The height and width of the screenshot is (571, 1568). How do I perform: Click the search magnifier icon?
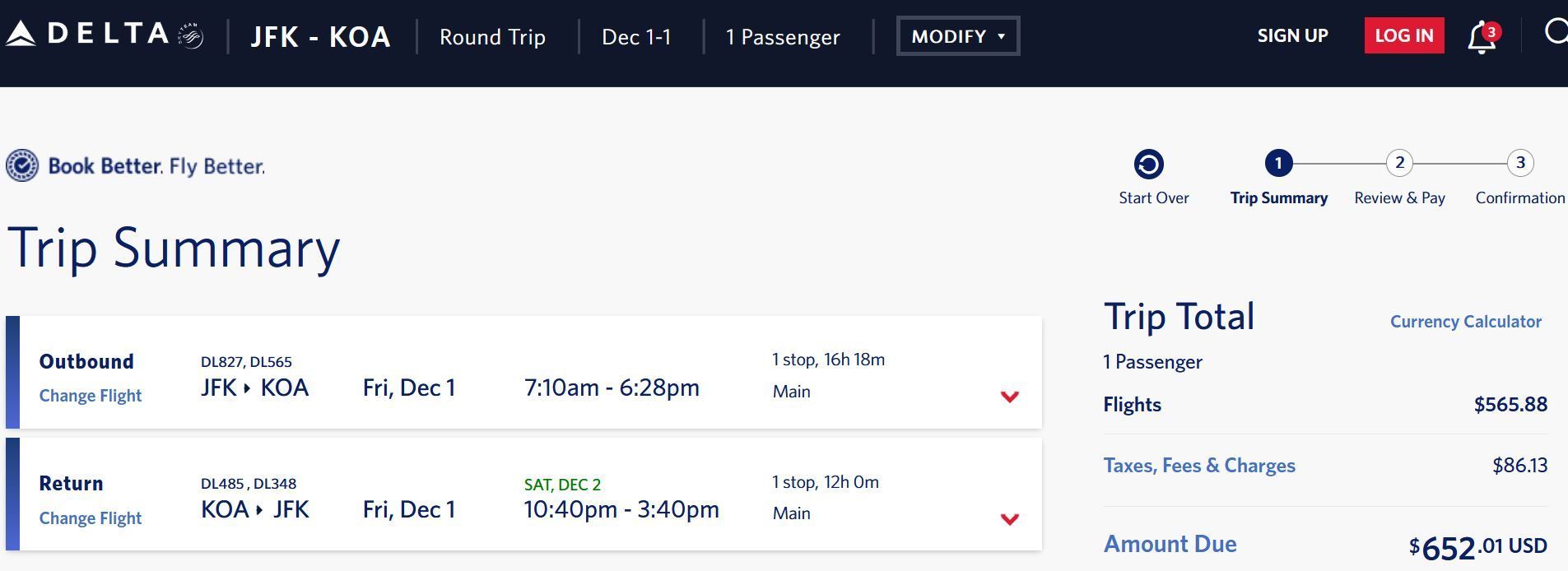pos(1555,33)
